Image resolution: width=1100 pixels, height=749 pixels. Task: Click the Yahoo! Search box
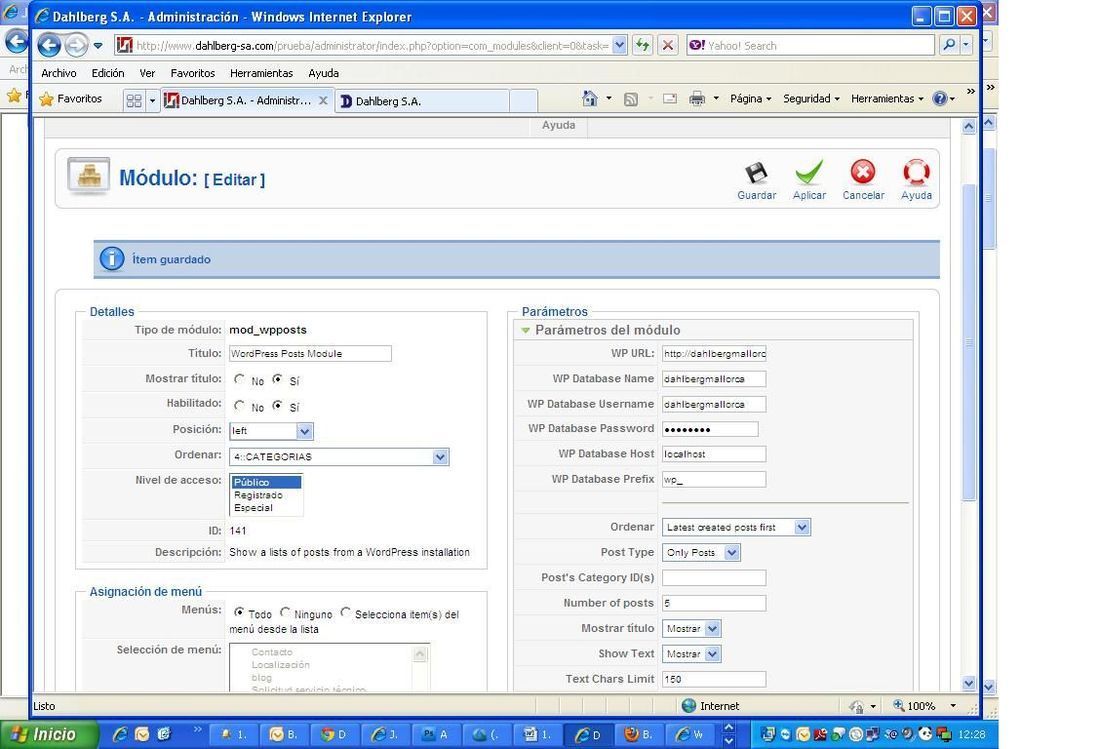tap(811, 46)
